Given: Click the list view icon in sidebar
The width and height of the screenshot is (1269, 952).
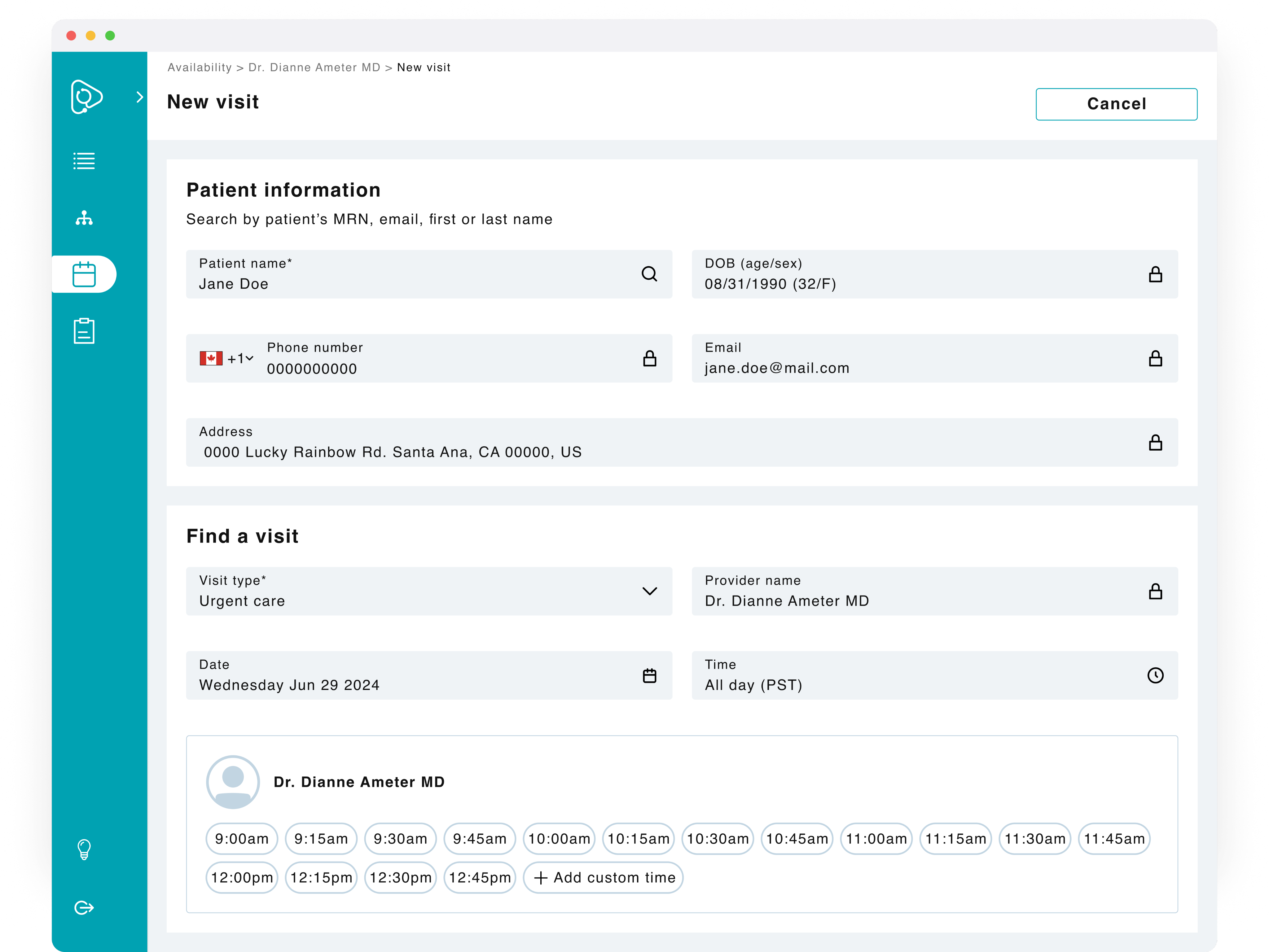Looking at the screenshot, I should pos(84,161).
